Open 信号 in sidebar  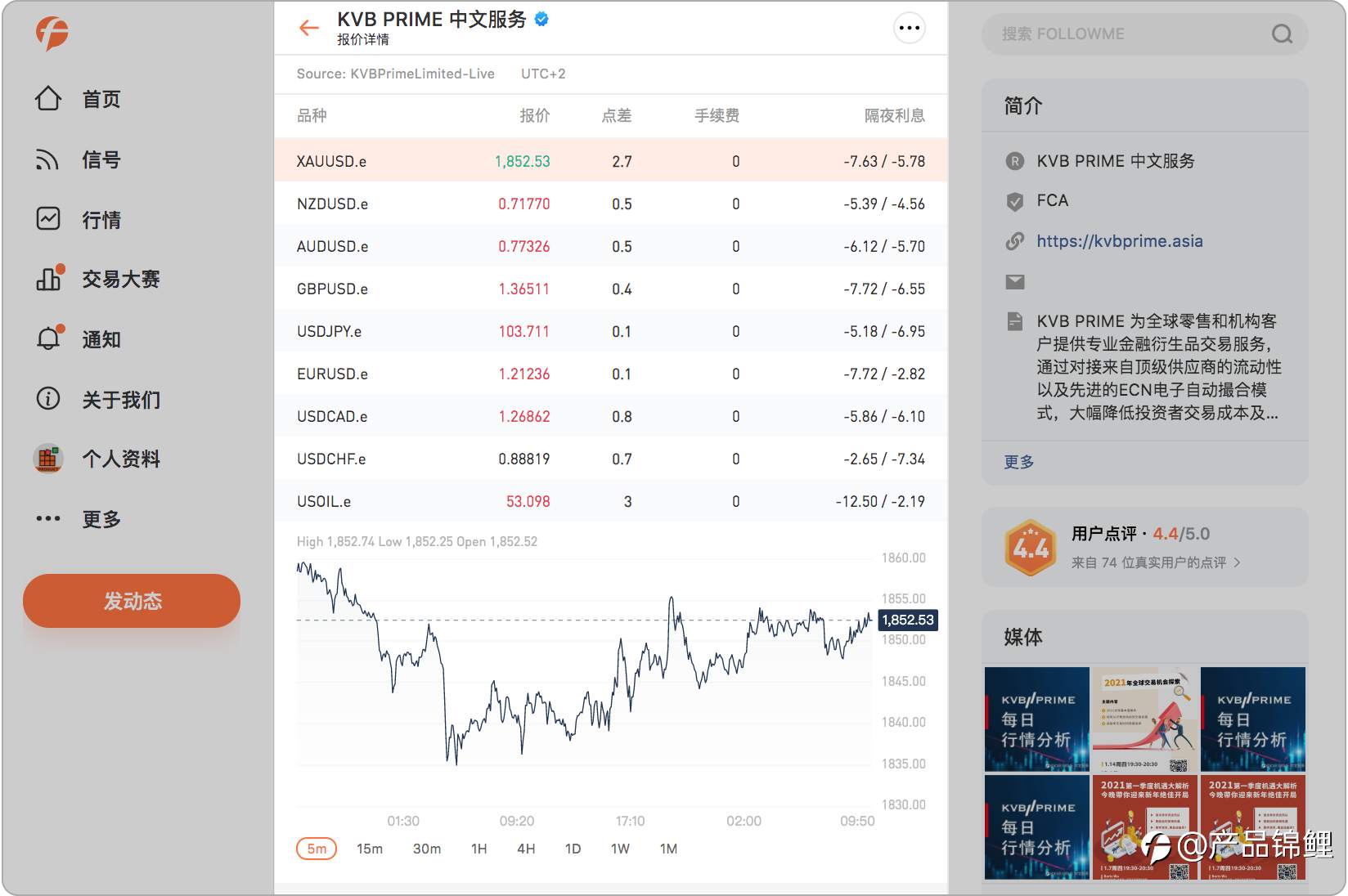click(101, 159)
